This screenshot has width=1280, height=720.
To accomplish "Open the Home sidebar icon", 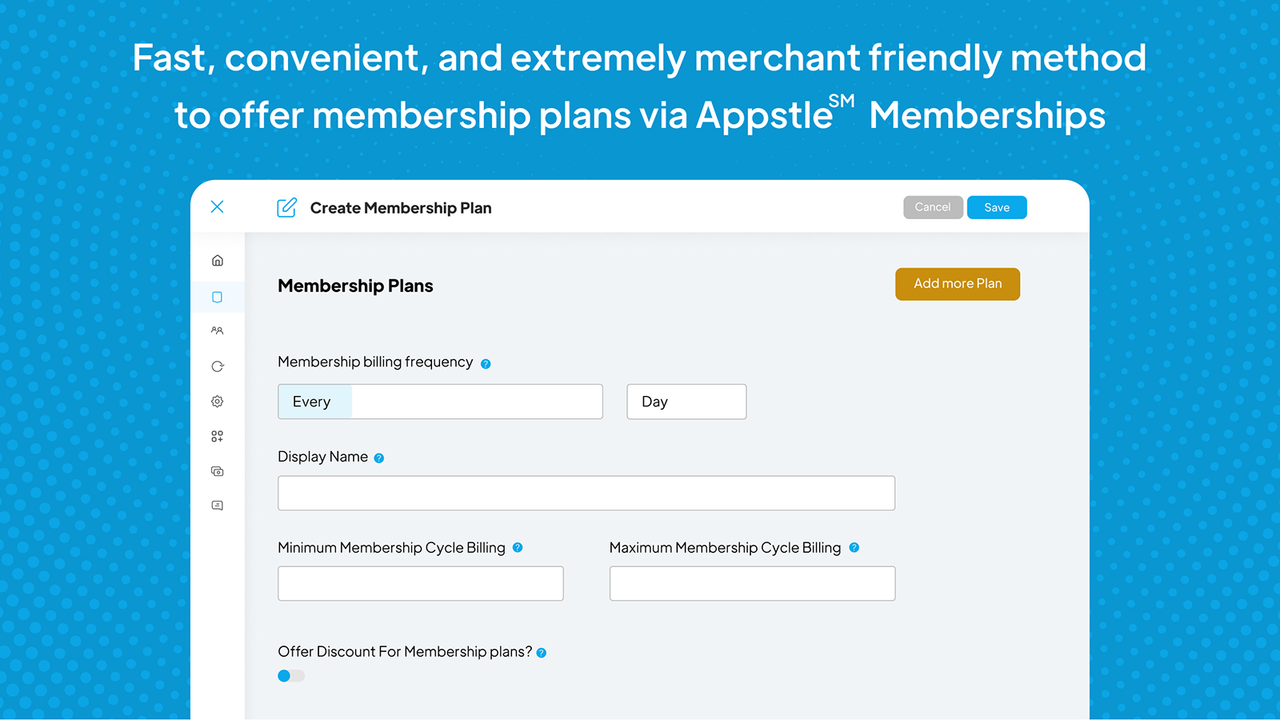I will [x=217, y=260].
